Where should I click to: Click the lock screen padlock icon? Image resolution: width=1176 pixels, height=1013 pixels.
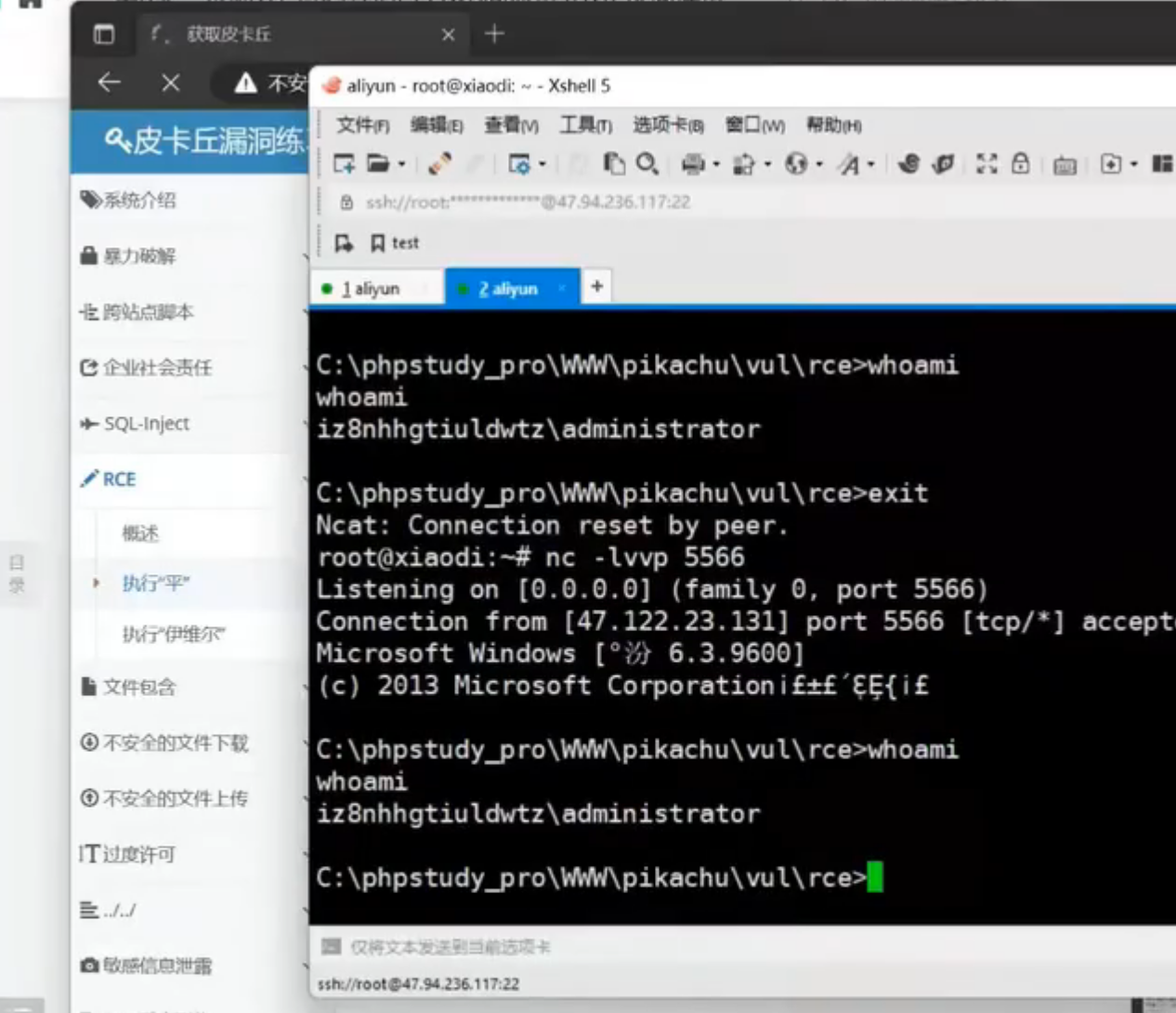(1020, 164)
